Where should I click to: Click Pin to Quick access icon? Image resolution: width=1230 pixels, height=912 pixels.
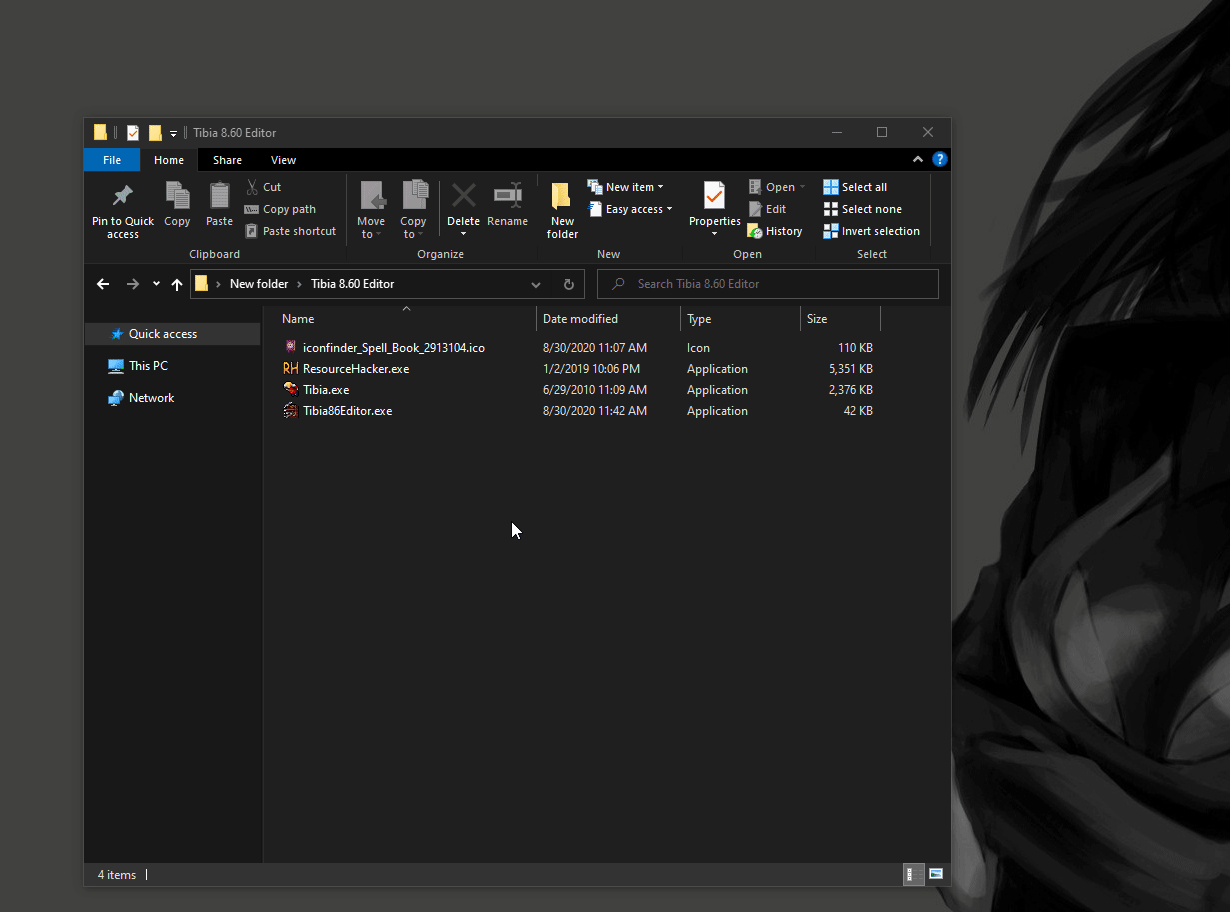[123, 195]
